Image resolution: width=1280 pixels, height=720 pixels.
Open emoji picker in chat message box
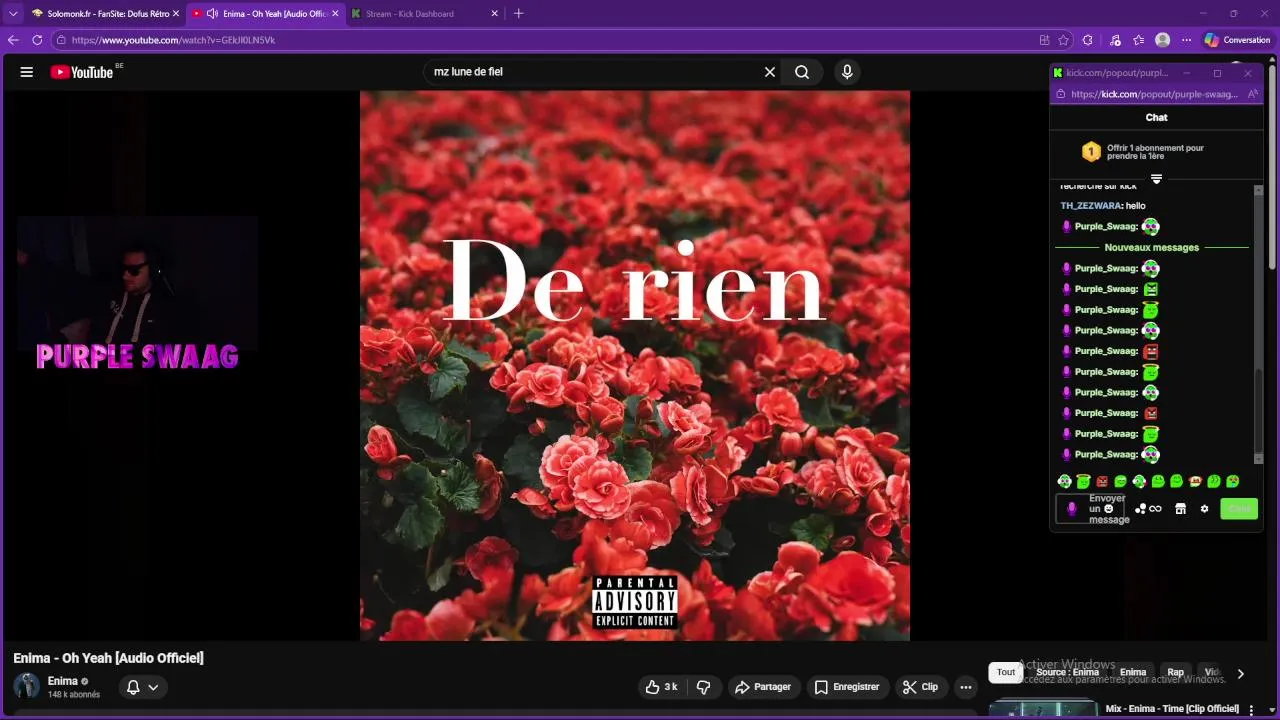click(1108, 509)
